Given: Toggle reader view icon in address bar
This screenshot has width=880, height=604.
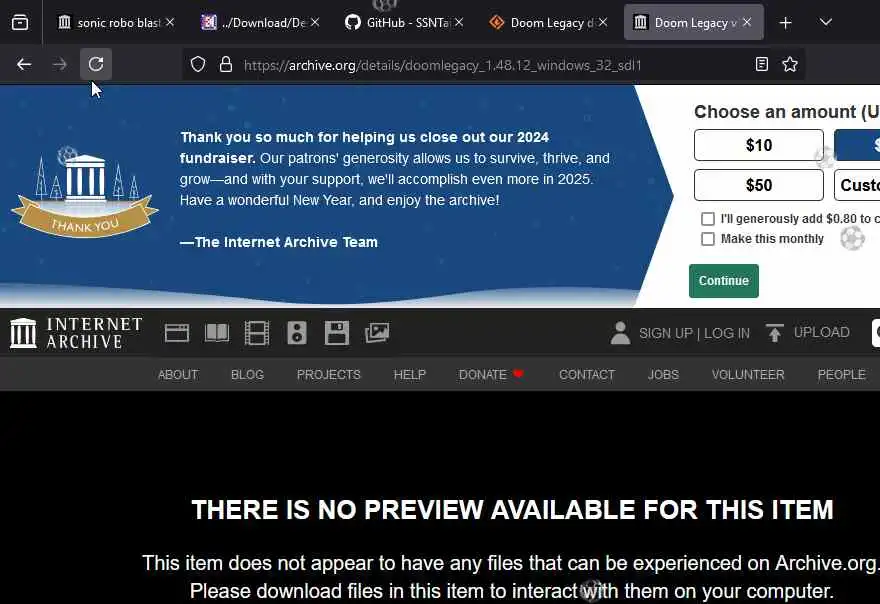Looking at the screenshot, I should (x=762, y=65).
